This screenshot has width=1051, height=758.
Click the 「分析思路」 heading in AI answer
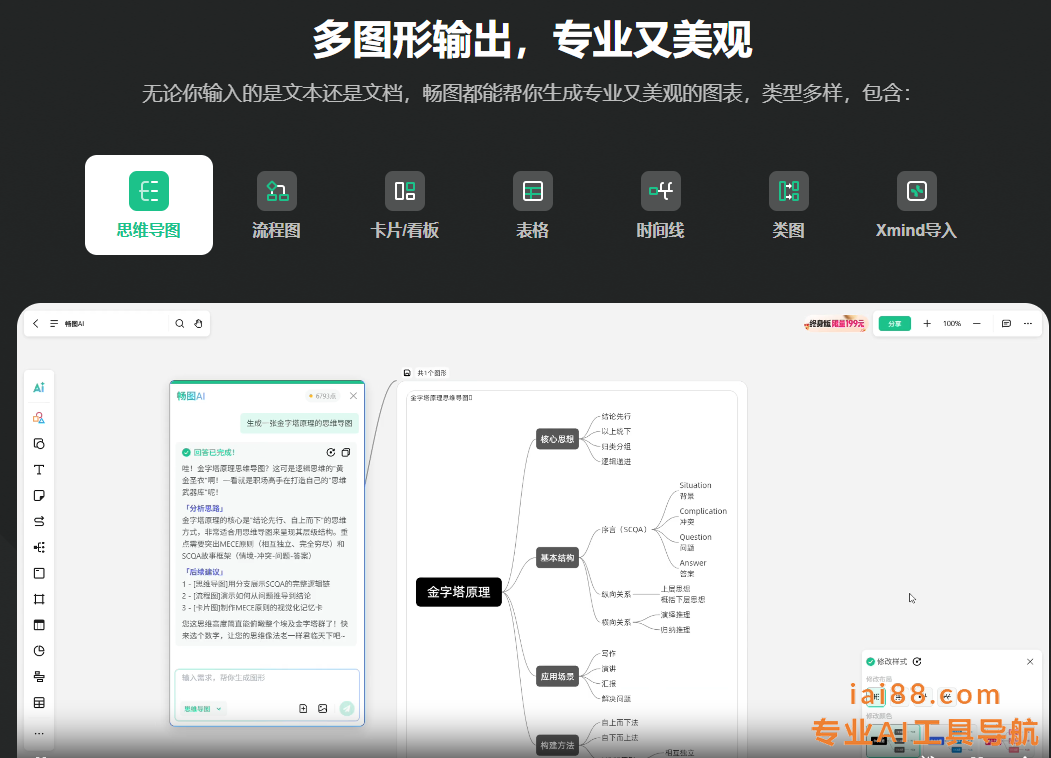click(x=204, y=509)
